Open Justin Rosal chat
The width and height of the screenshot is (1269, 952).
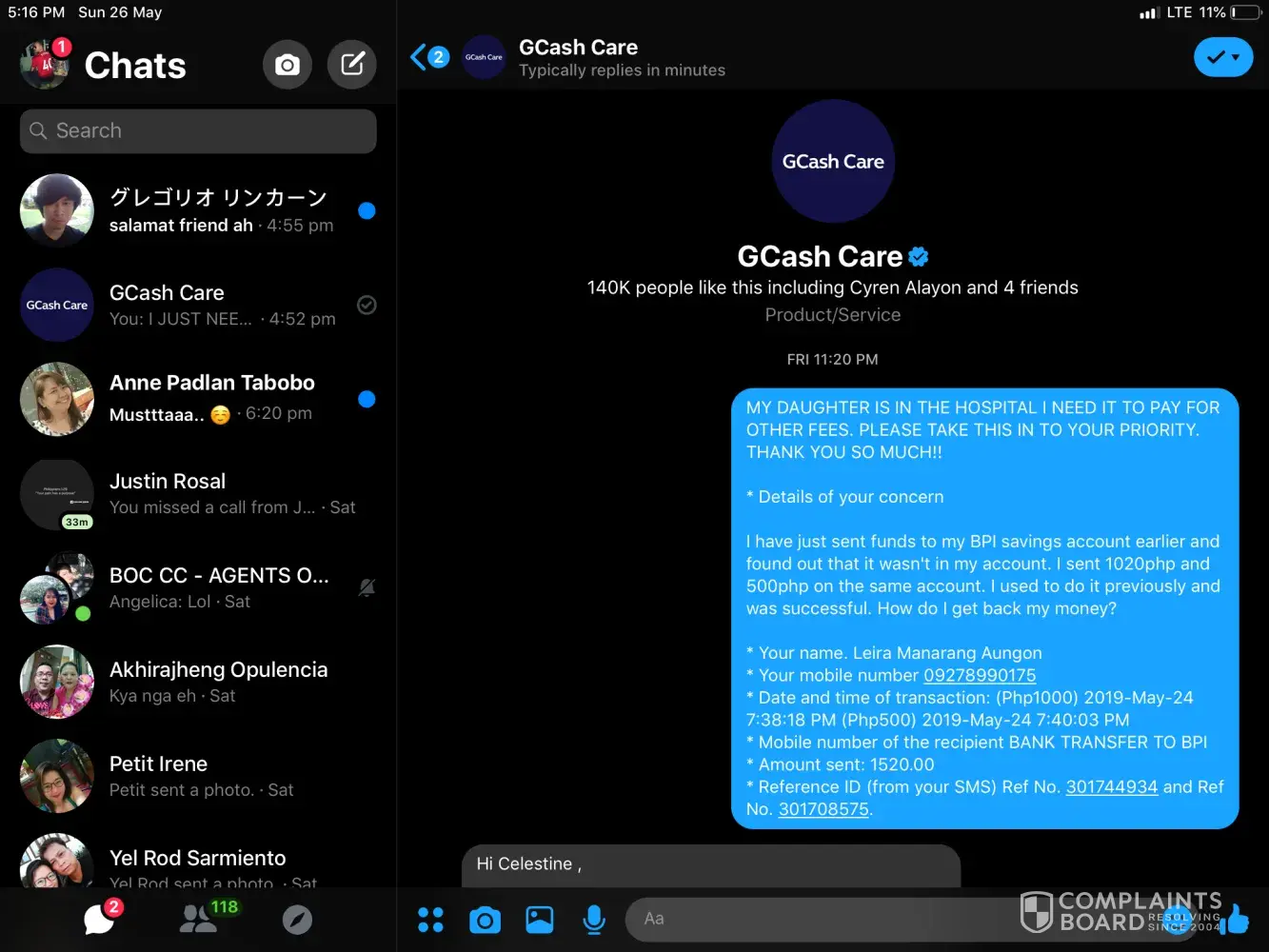point(198,493)
